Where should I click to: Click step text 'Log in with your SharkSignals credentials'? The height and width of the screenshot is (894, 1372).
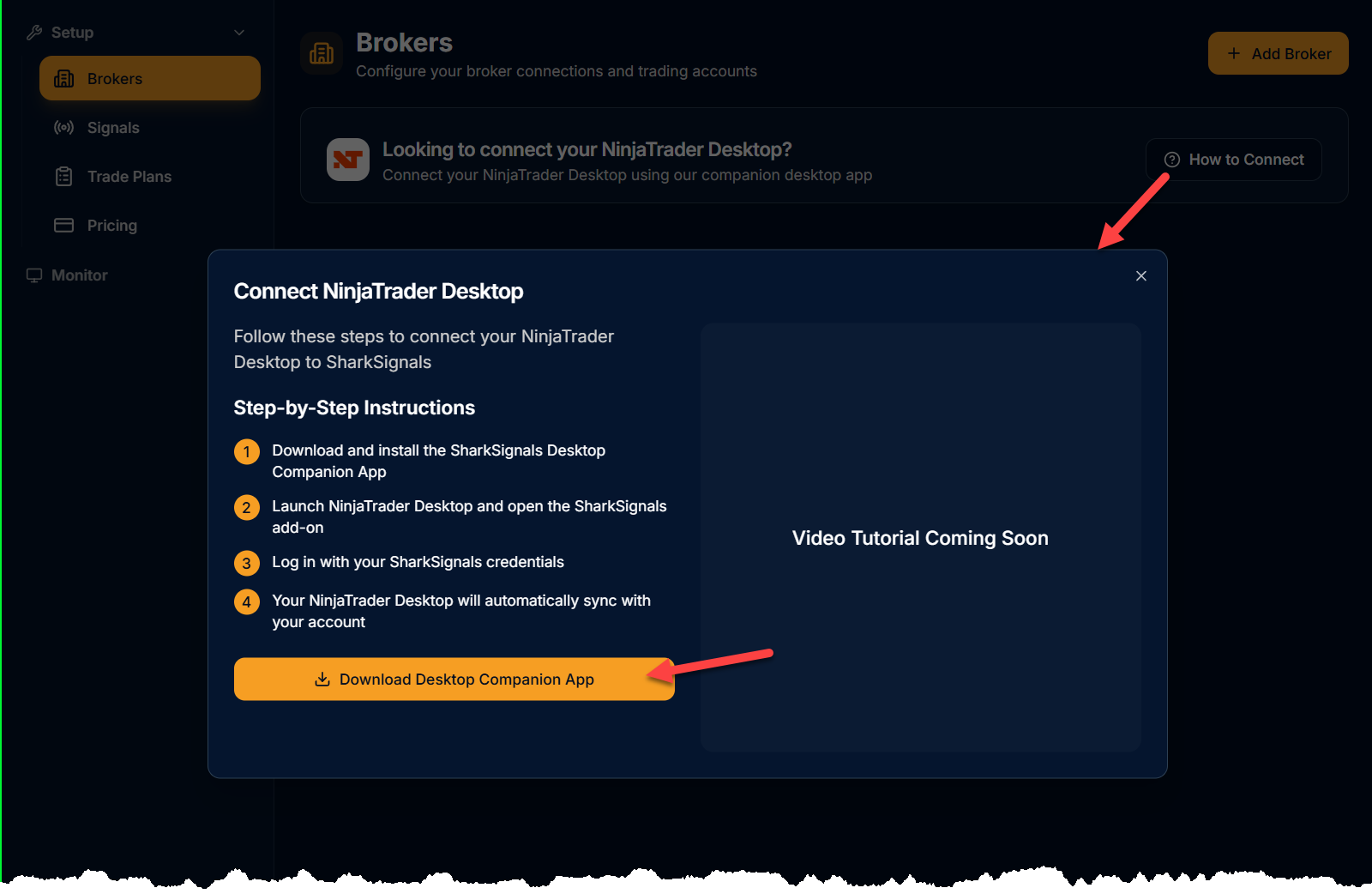pyautogui.click(x=418, y=562)
